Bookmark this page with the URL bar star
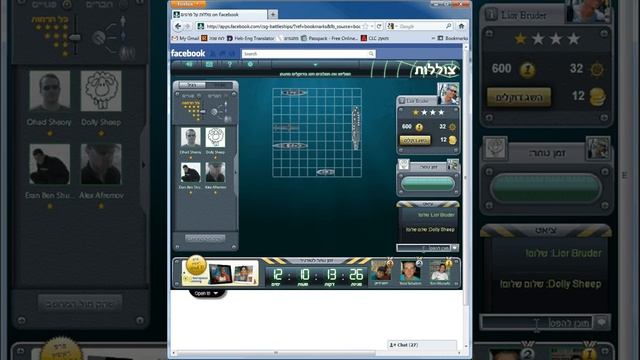Screen dimensions: 640x360 (365, 26)
